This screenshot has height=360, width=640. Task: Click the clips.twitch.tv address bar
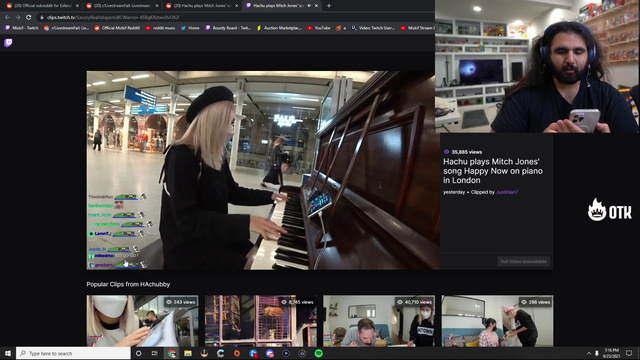click(235, 18)
